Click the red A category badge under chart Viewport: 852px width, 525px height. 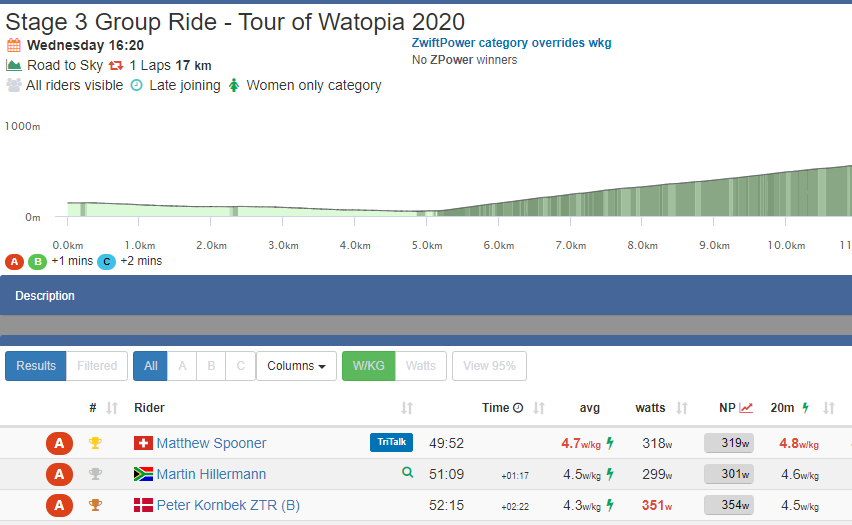coord(14,262)
